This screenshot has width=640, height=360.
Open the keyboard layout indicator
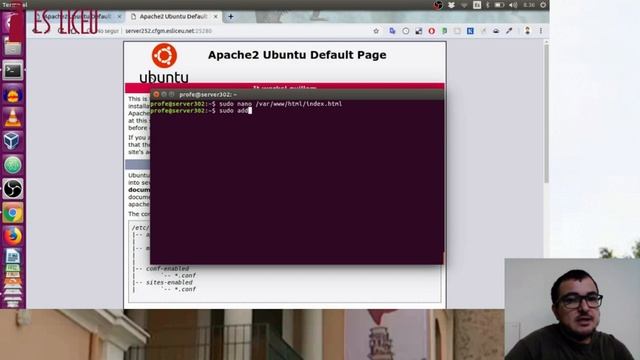[477, 5]
